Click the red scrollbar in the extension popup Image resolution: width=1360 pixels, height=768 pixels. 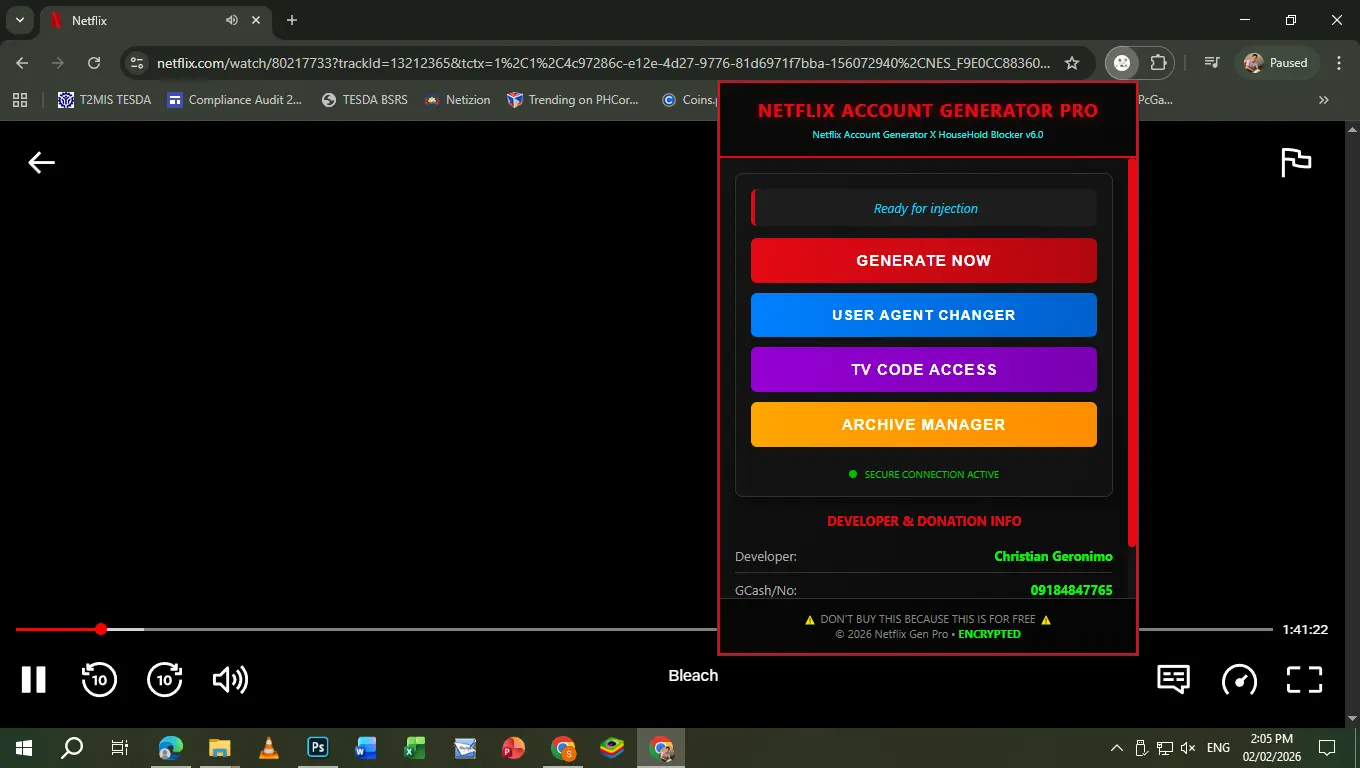(1132, 352)
